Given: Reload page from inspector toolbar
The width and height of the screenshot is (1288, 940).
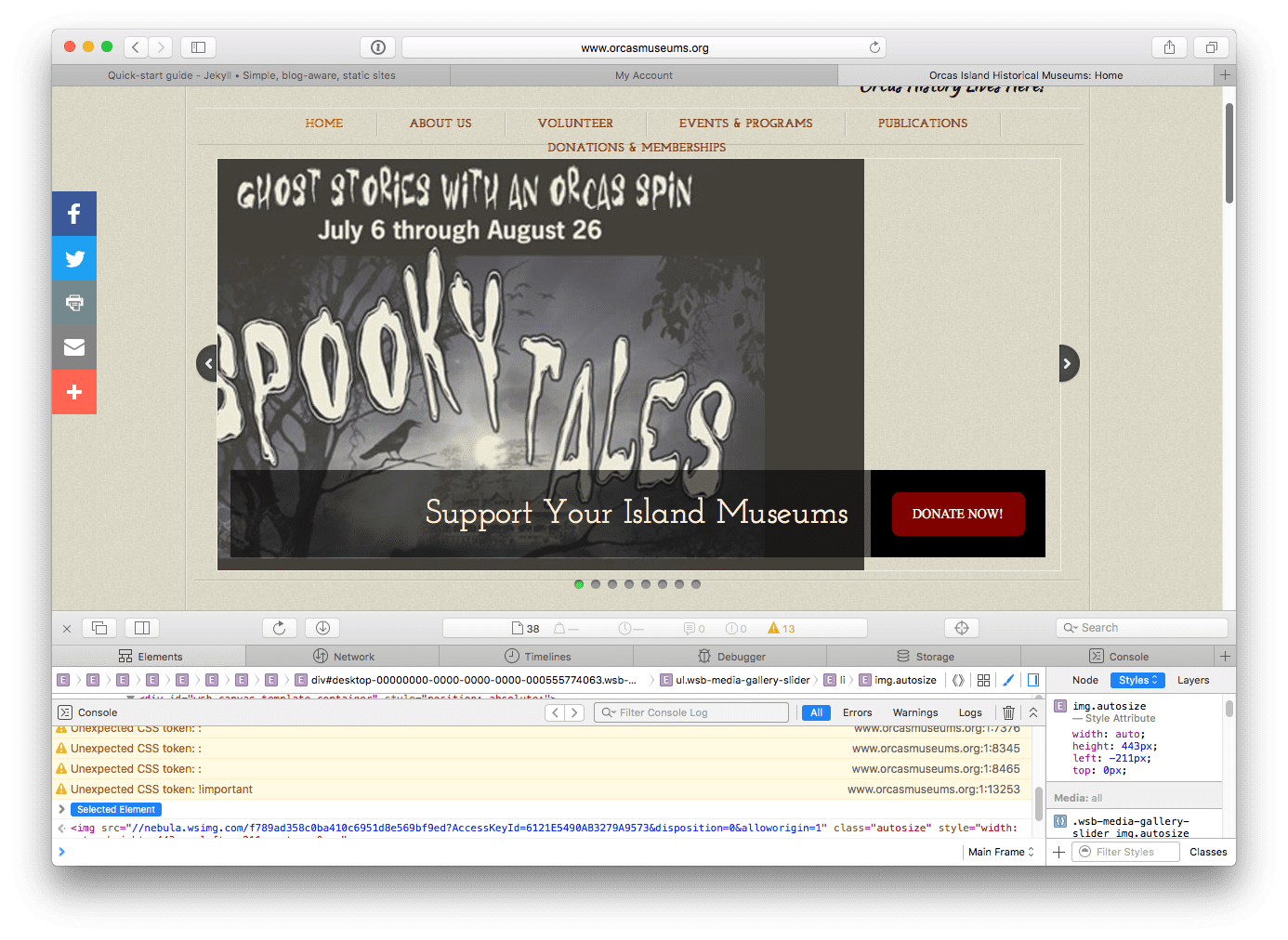Looking at the screenshot, I should tap(280, 628).
